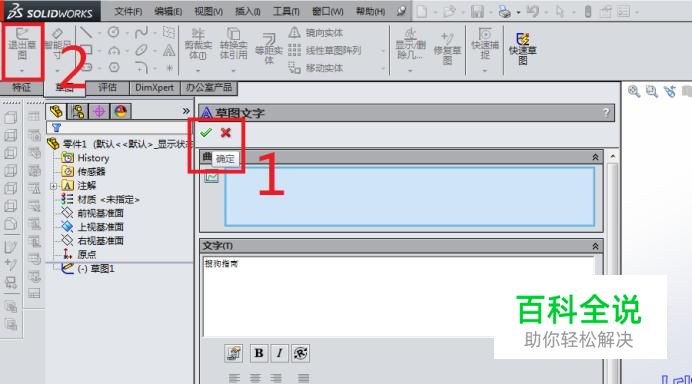Open dropdown arrow below 退出草图
The height and width of the screenshot is (384, 692).
point(22,71)
